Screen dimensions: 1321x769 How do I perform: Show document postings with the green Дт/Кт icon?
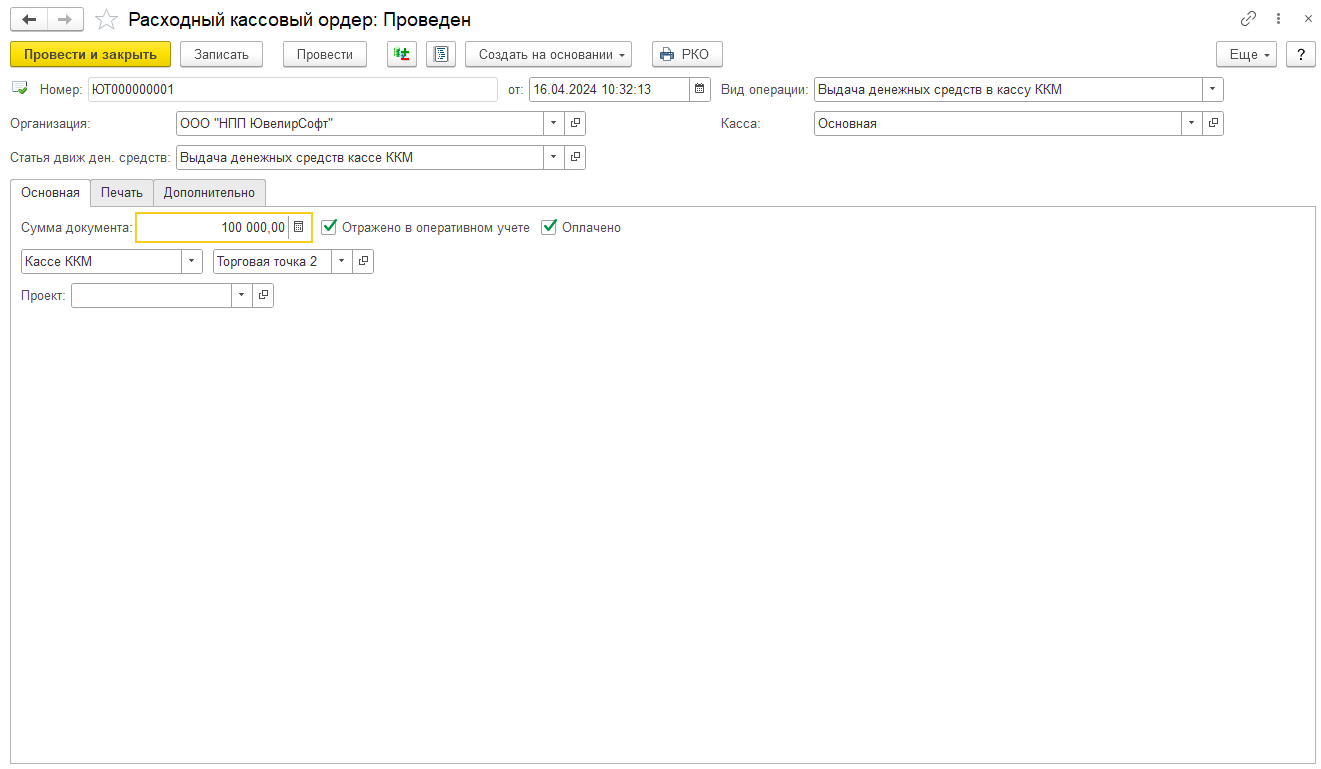click(x=402, y=54)
